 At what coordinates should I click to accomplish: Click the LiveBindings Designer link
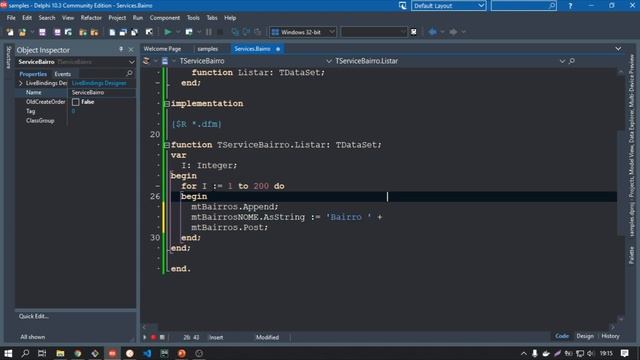click(99, 83)
